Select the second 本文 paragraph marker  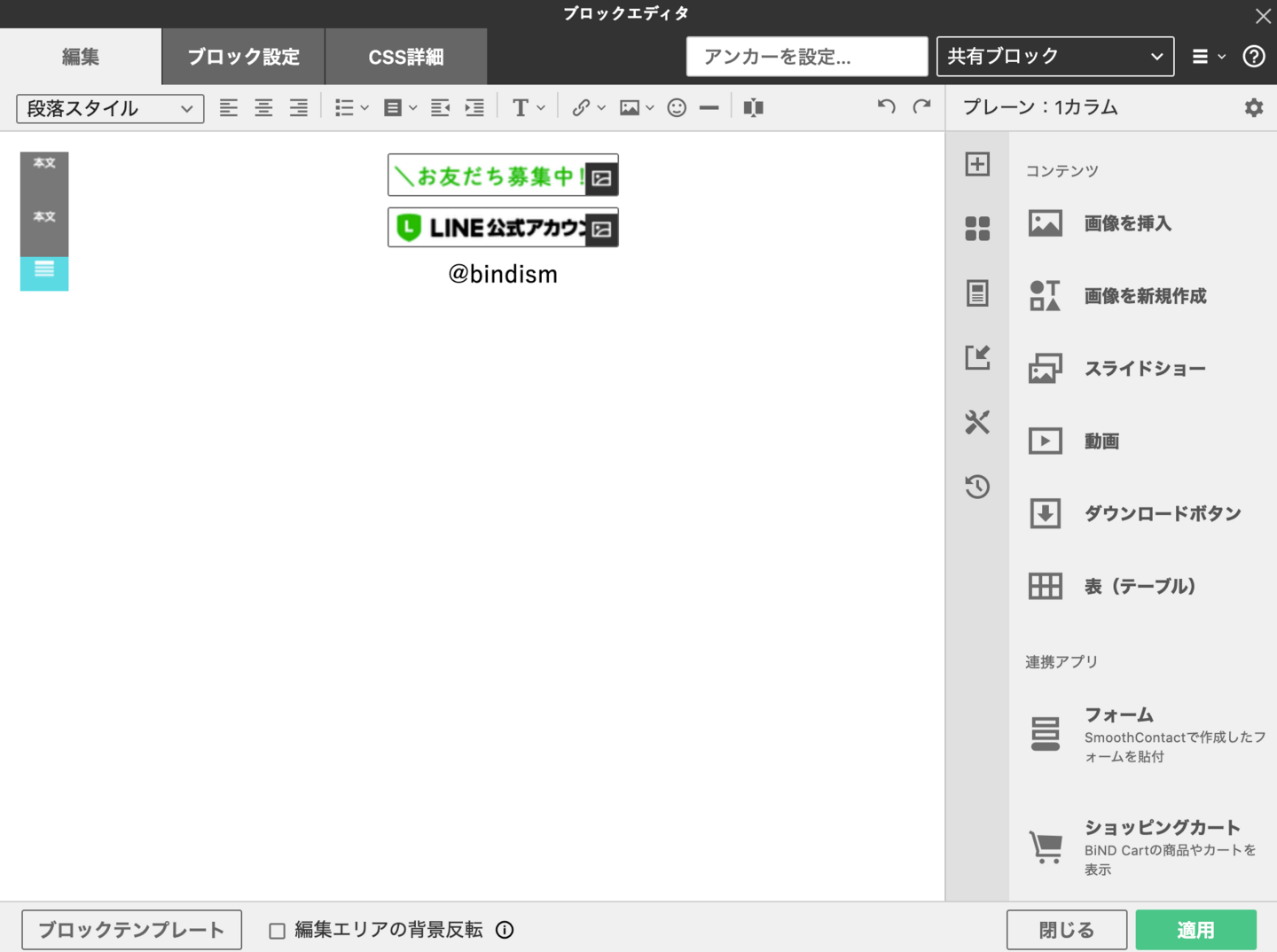(x=44, y=216)
